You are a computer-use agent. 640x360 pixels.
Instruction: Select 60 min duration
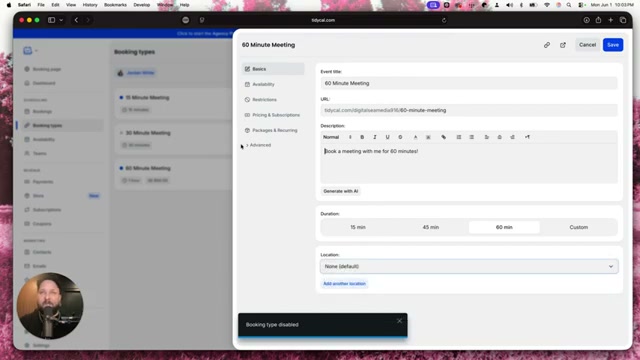point(504,227)
